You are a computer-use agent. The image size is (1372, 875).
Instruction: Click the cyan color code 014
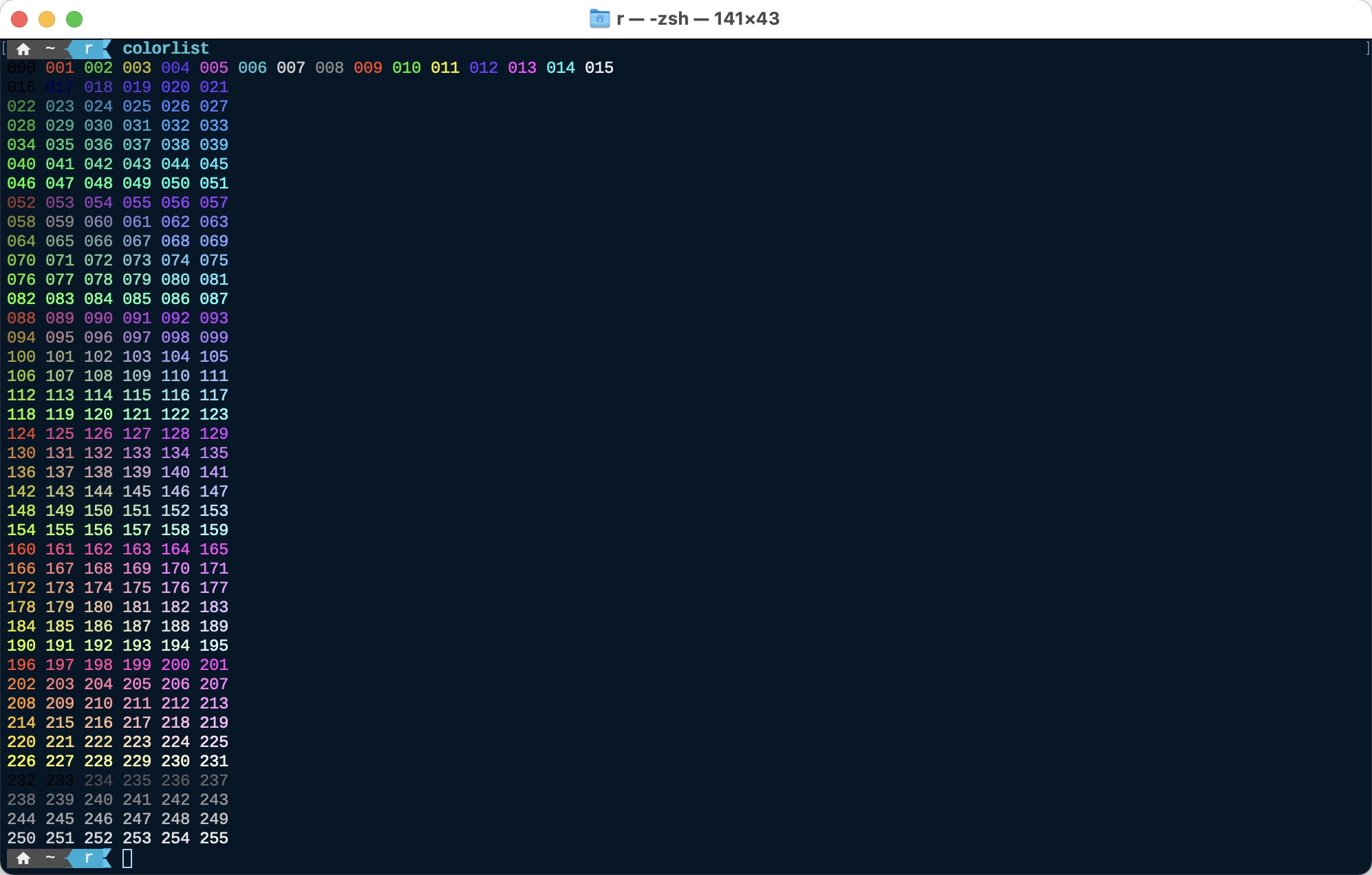pyautogui.click(x=560, y=67)
